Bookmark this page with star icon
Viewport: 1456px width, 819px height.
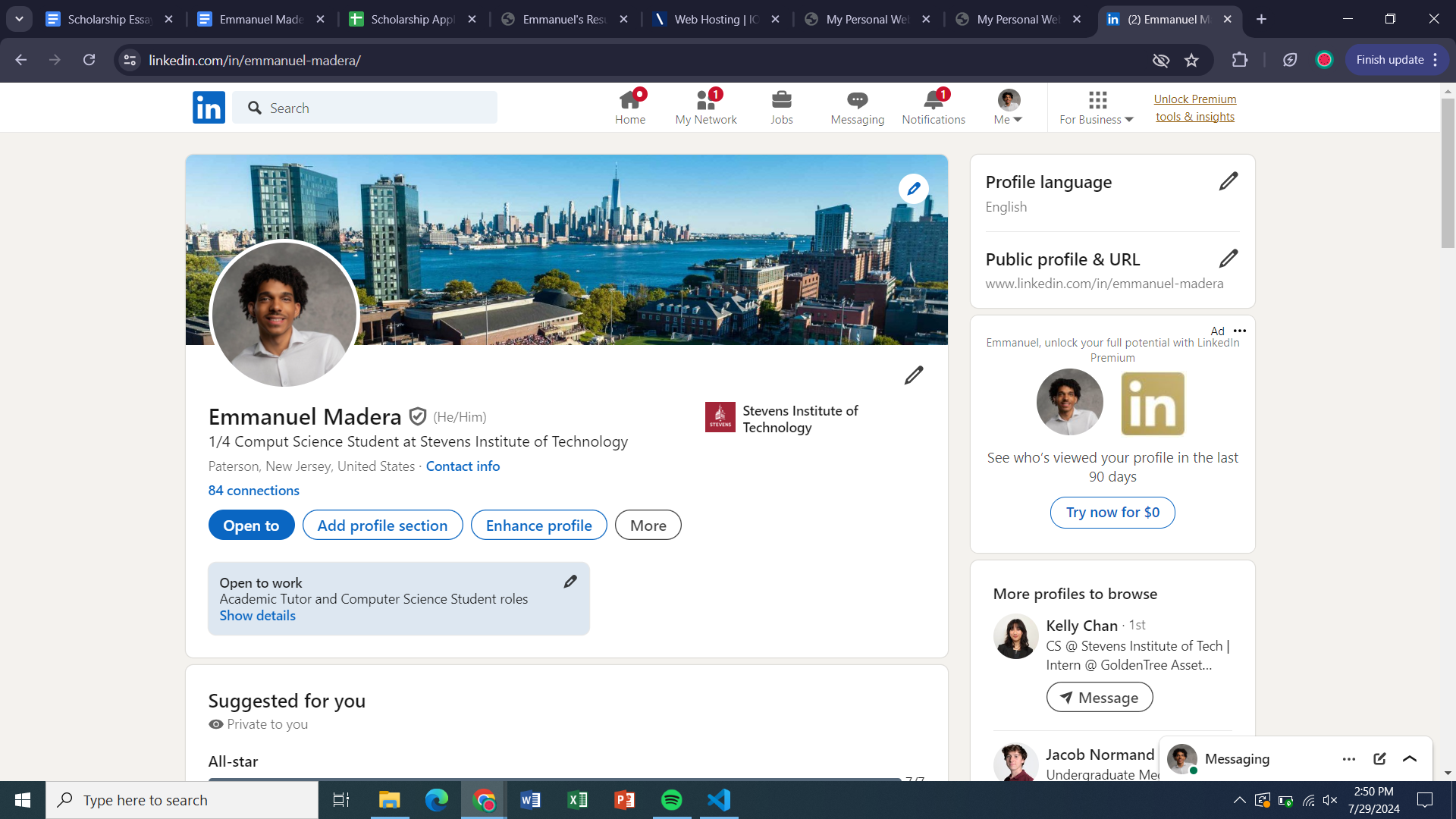[1191, 60]
